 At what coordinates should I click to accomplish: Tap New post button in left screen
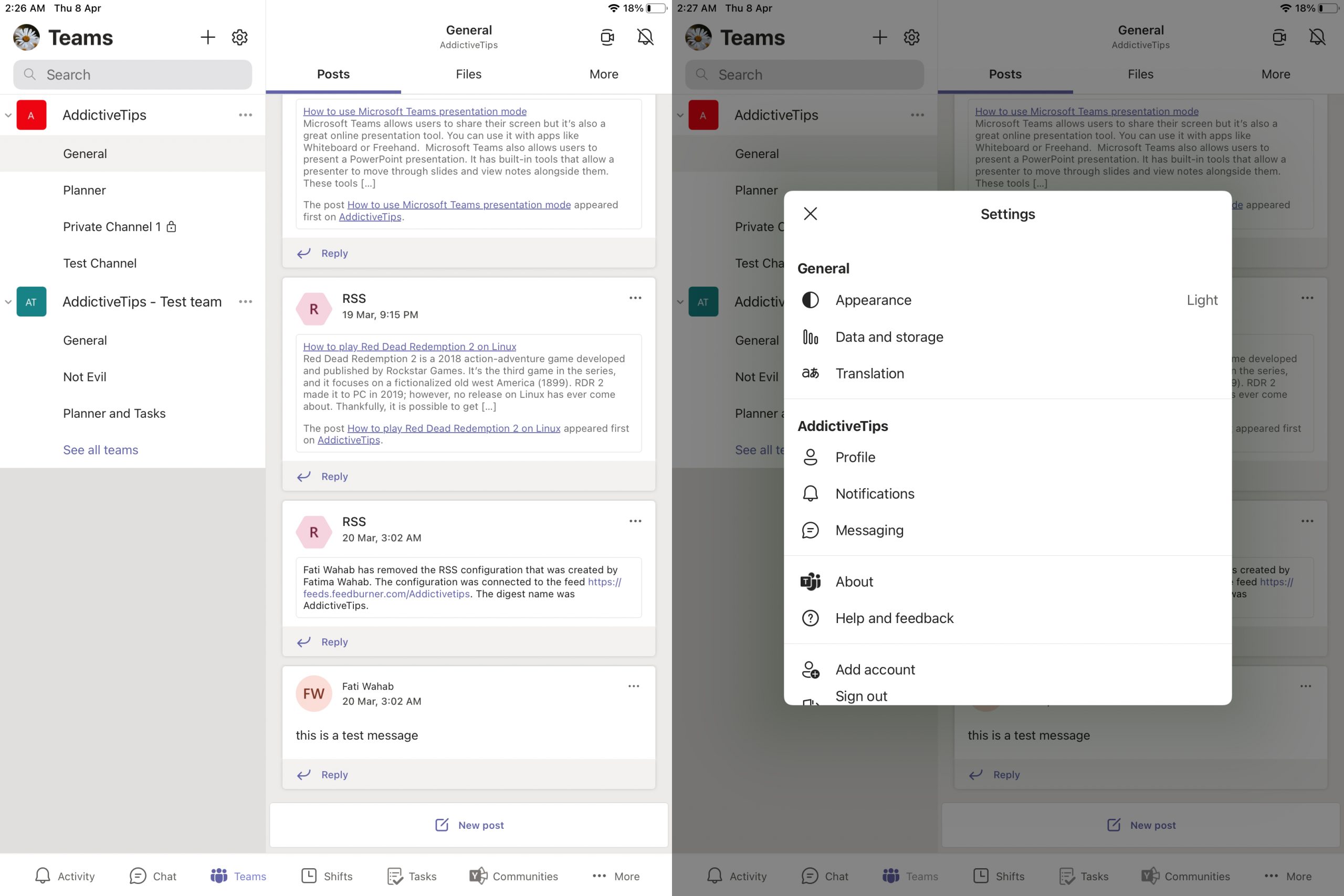click(x=469, y=825)
